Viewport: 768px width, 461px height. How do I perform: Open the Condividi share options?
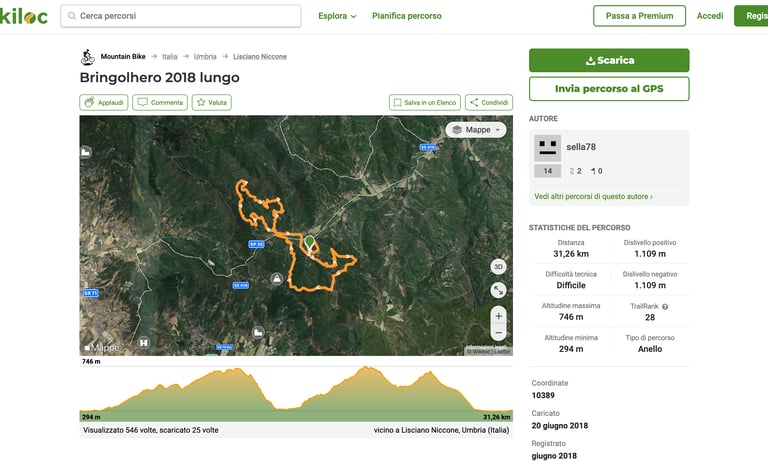[x=489, y=102]
